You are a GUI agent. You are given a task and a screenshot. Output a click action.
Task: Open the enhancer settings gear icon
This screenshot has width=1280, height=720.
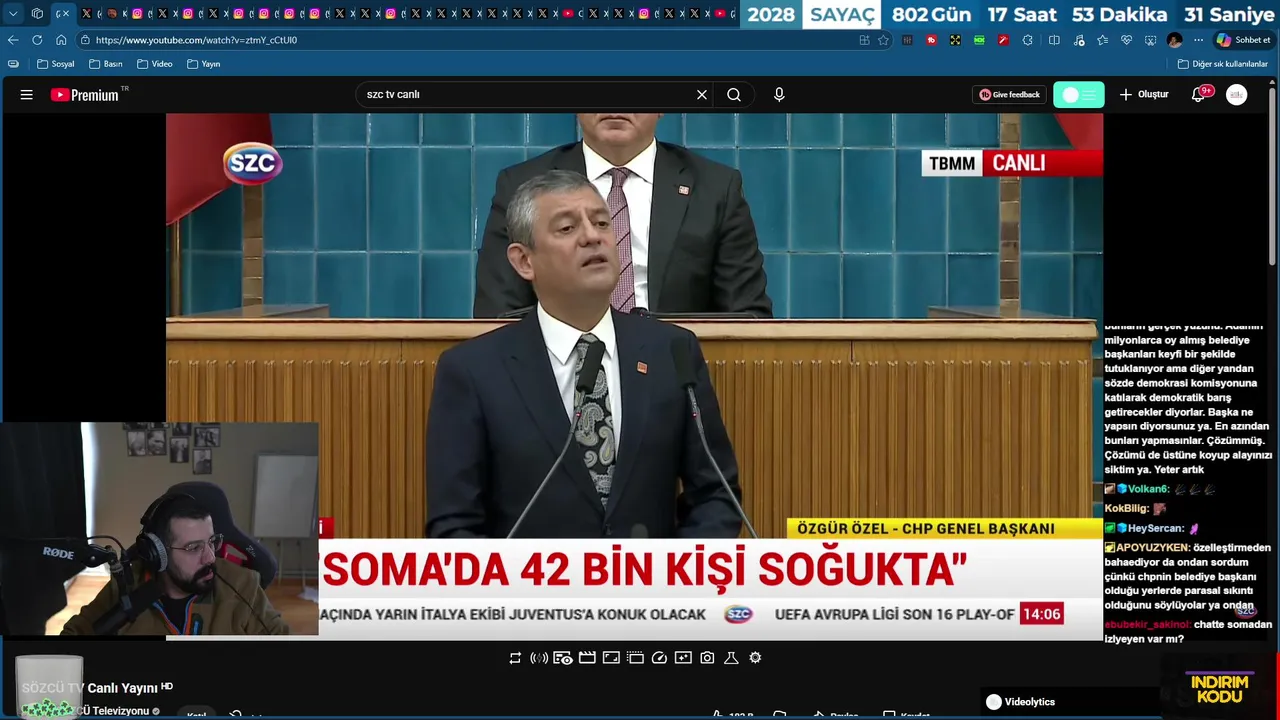[x=755, y=658]
